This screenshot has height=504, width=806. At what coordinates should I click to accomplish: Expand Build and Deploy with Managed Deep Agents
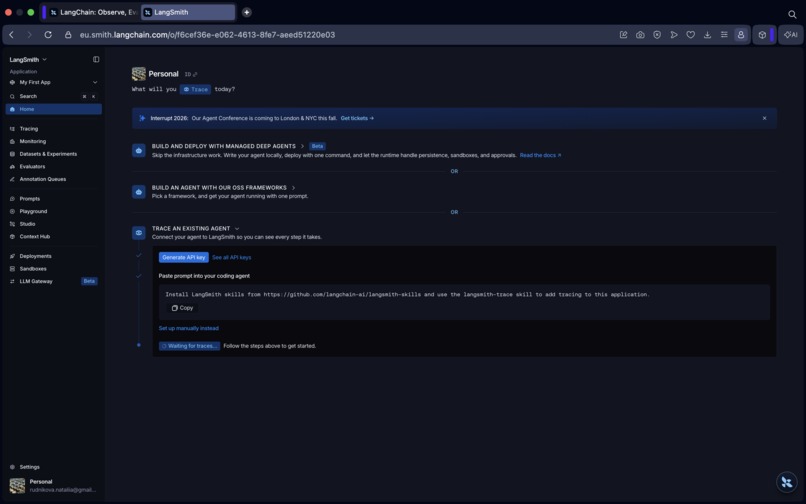[x=302, y=146]
